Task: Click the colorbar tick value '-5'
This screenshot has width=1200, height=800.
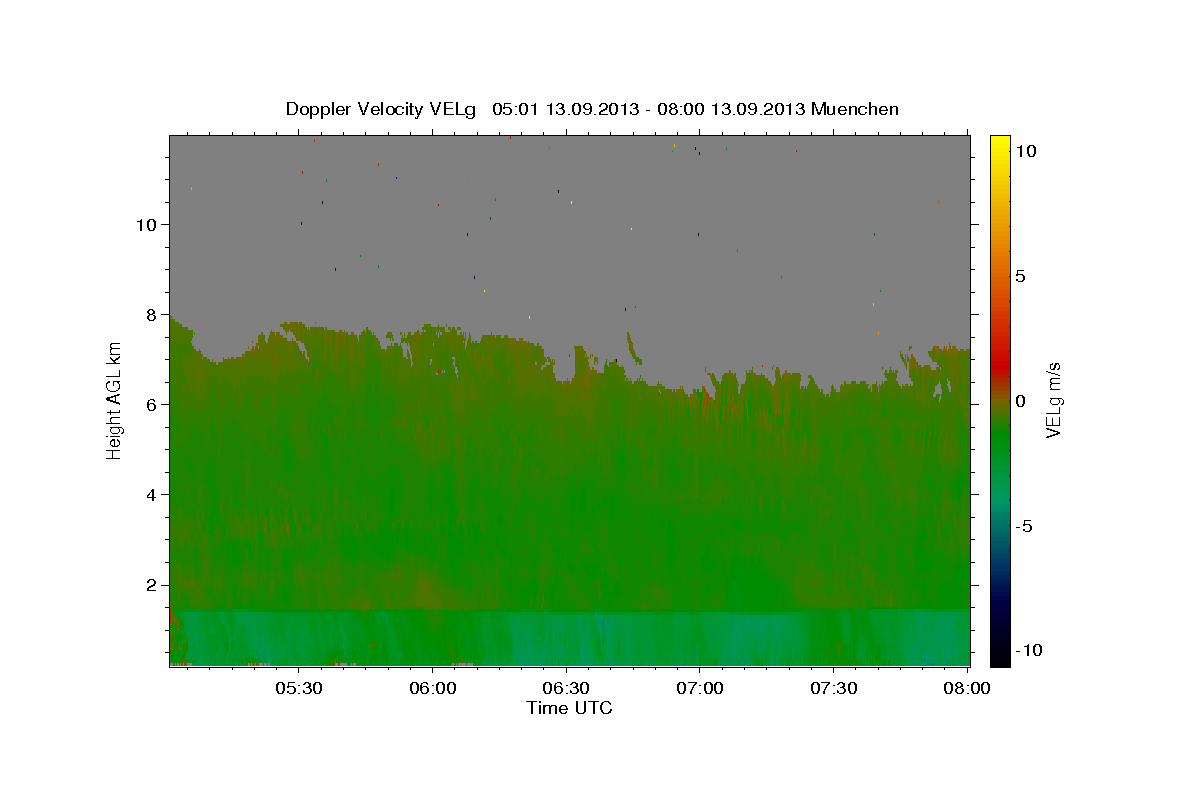Action: (1024, 526)
